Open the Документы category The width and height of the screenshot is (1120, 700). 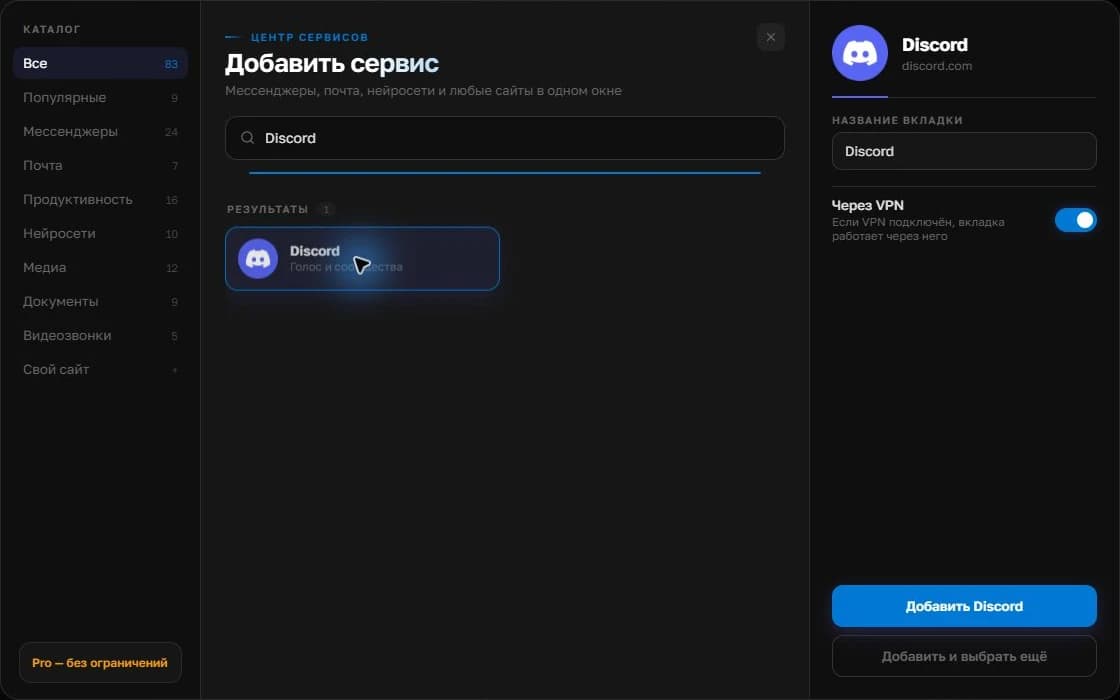(x=100, y=301)
